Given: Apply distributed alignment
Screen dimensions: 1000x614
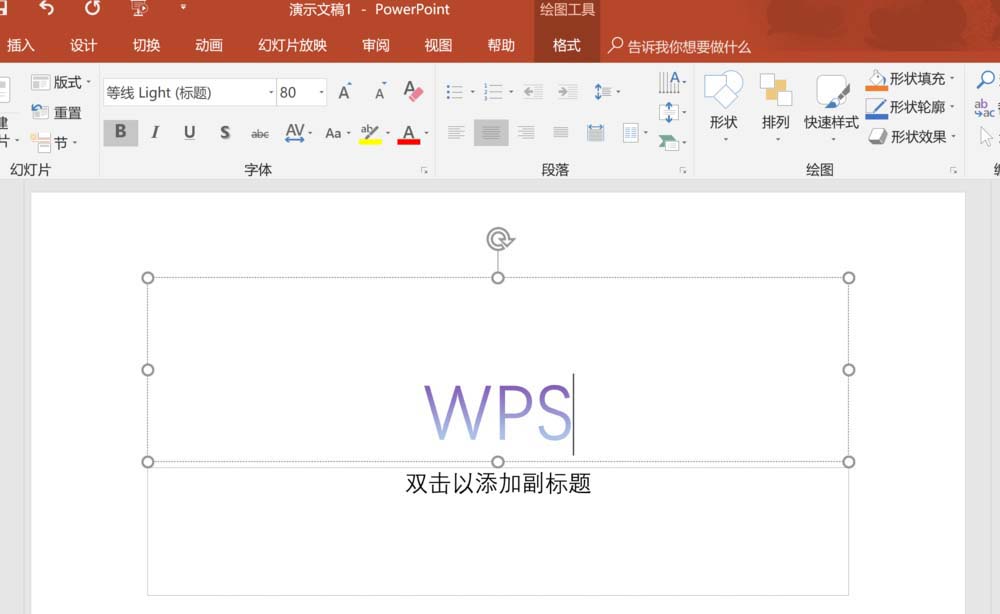Looking at the screenshot, I should point(596,133).
